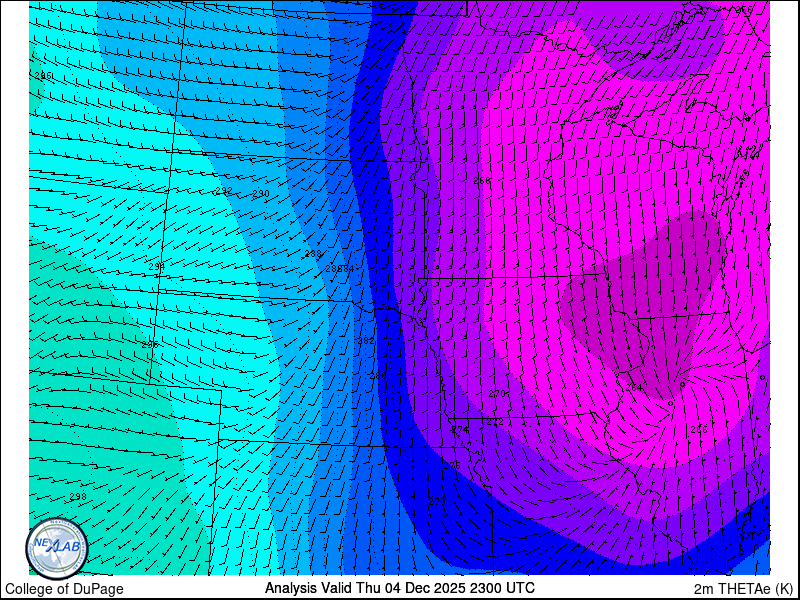The height and width of the screenshot is (600, 800).
Task: Click the NEXLAB logo badge
Action: tap(57, 549)
